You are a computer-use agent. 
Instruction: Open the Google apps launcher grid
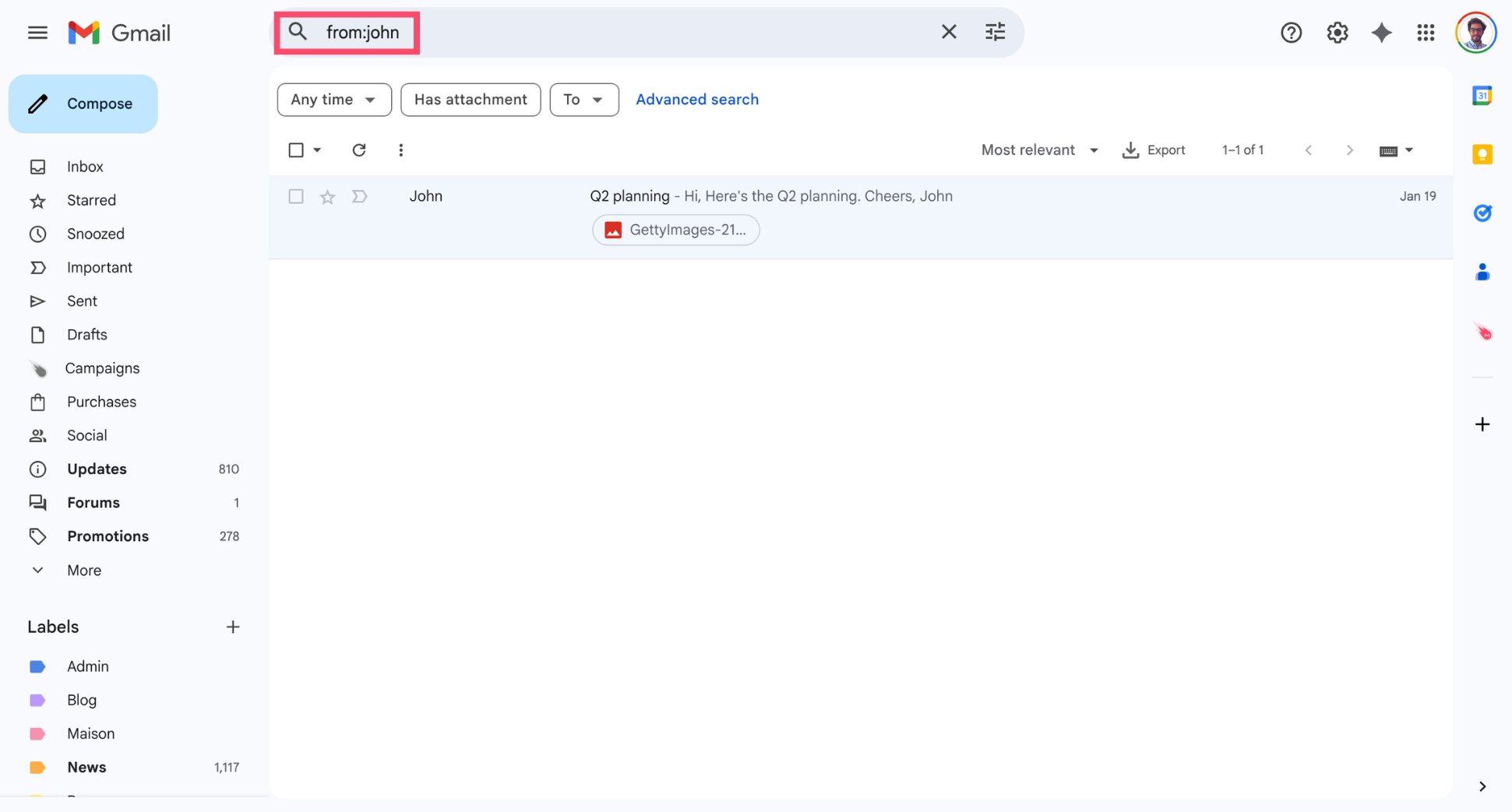[1426, 33]
